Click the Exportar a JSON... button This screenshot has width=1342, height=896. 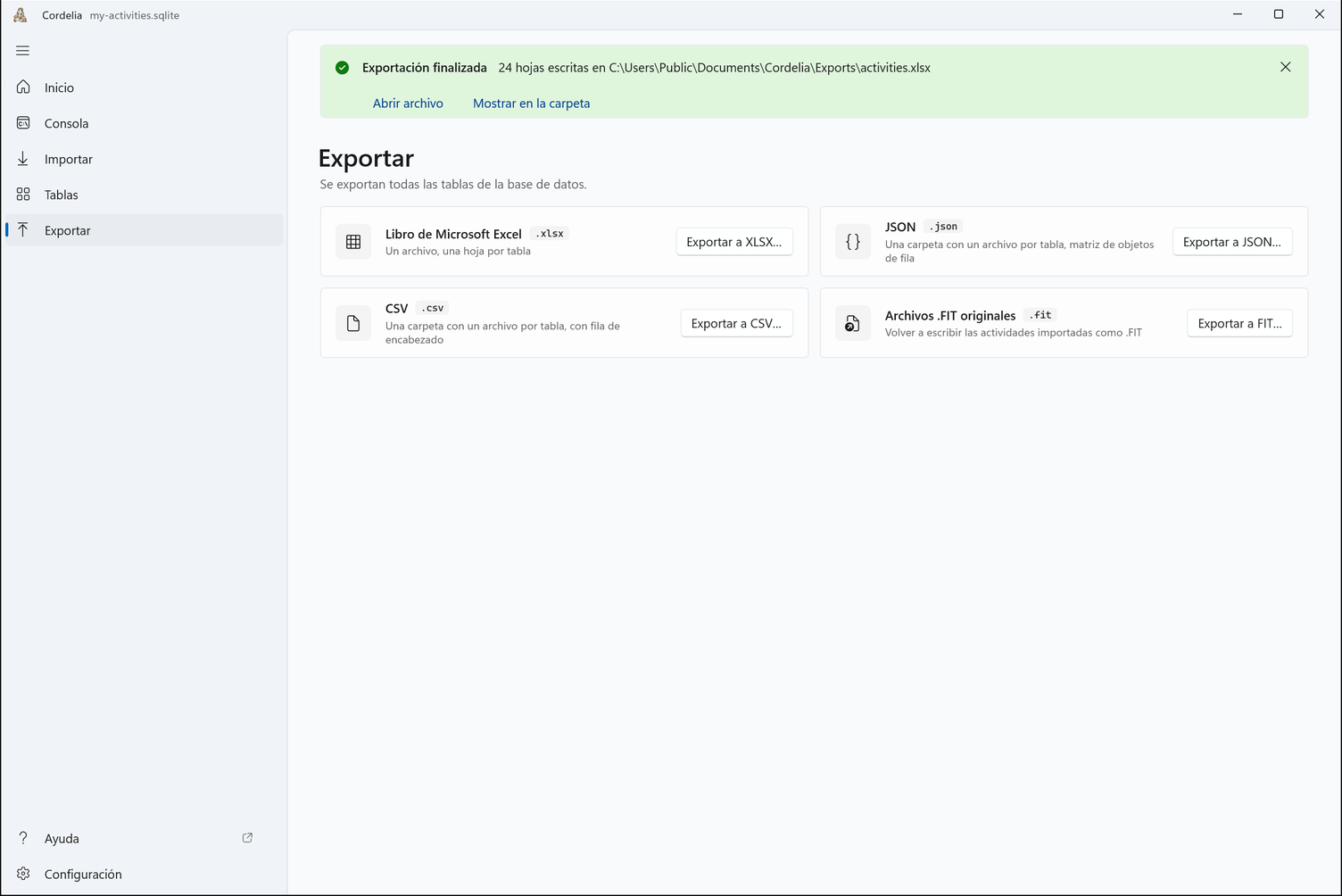[x=1232, y=242]
